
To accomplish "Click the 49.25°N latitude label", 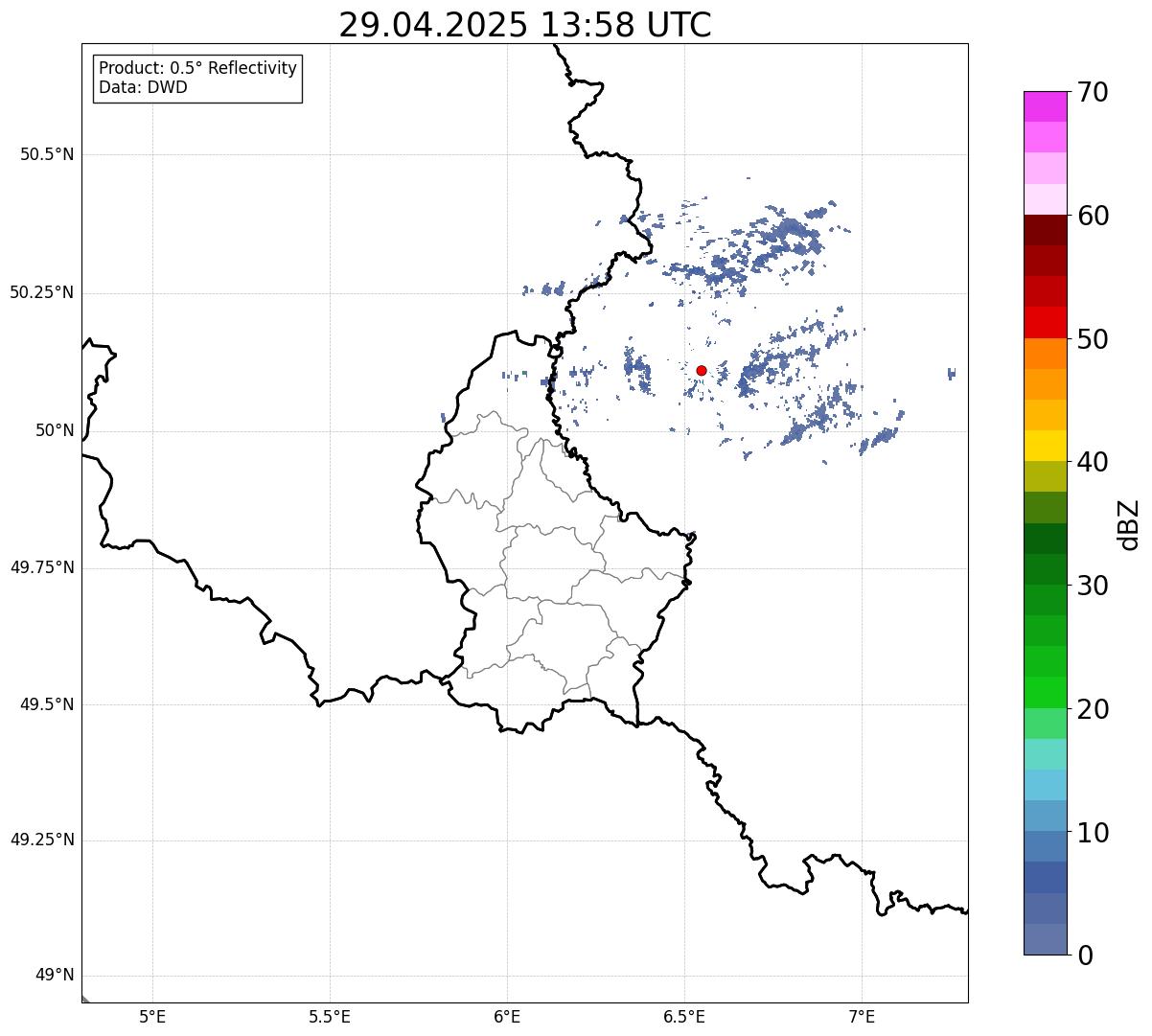I will tap(41, 840).
